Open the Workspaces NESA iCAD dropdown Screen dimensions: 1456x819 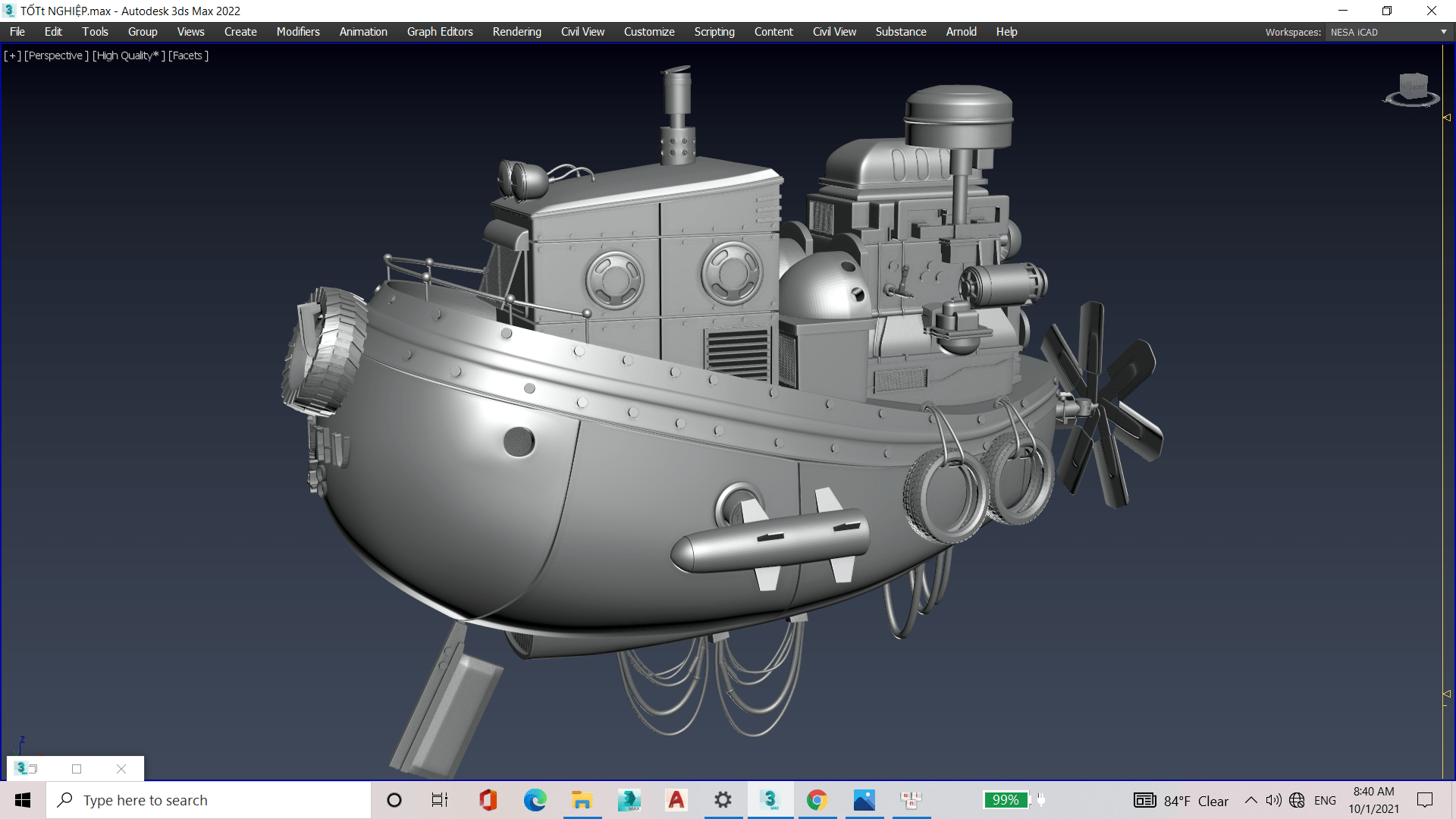coord(1388,32)
